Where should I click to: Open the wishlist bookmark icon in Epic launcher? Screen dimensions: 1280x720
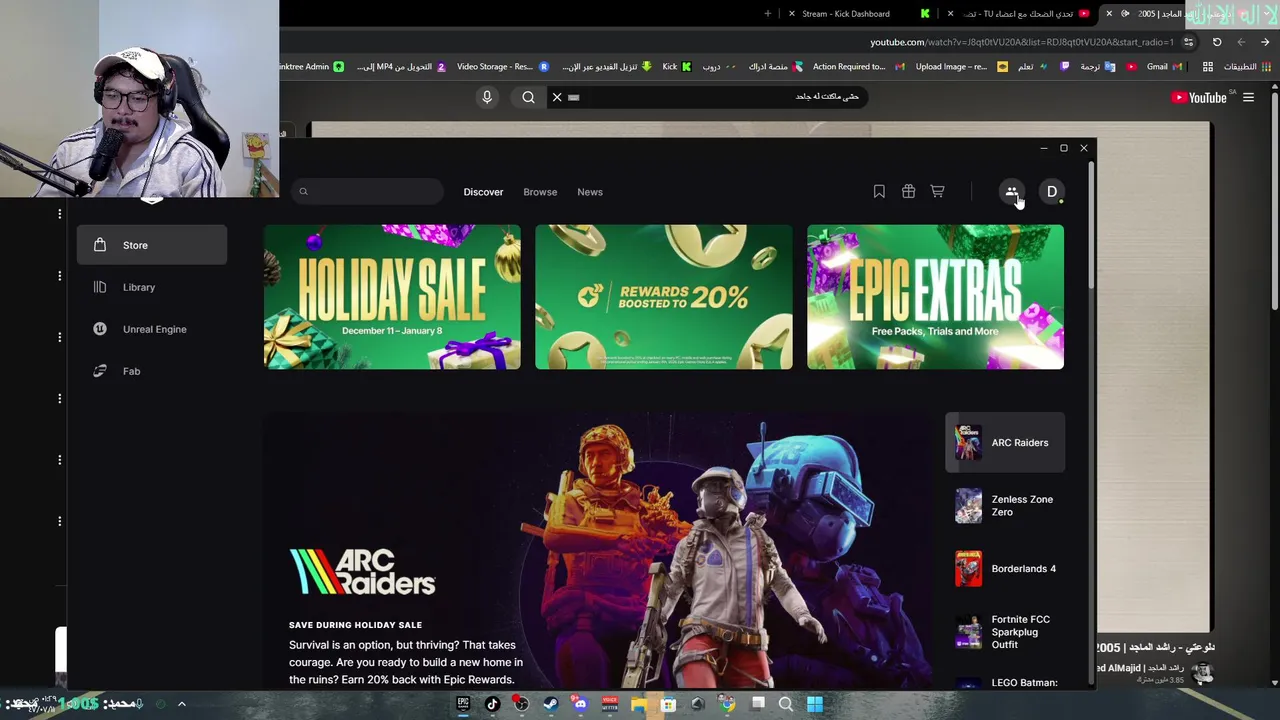[879, 191]
